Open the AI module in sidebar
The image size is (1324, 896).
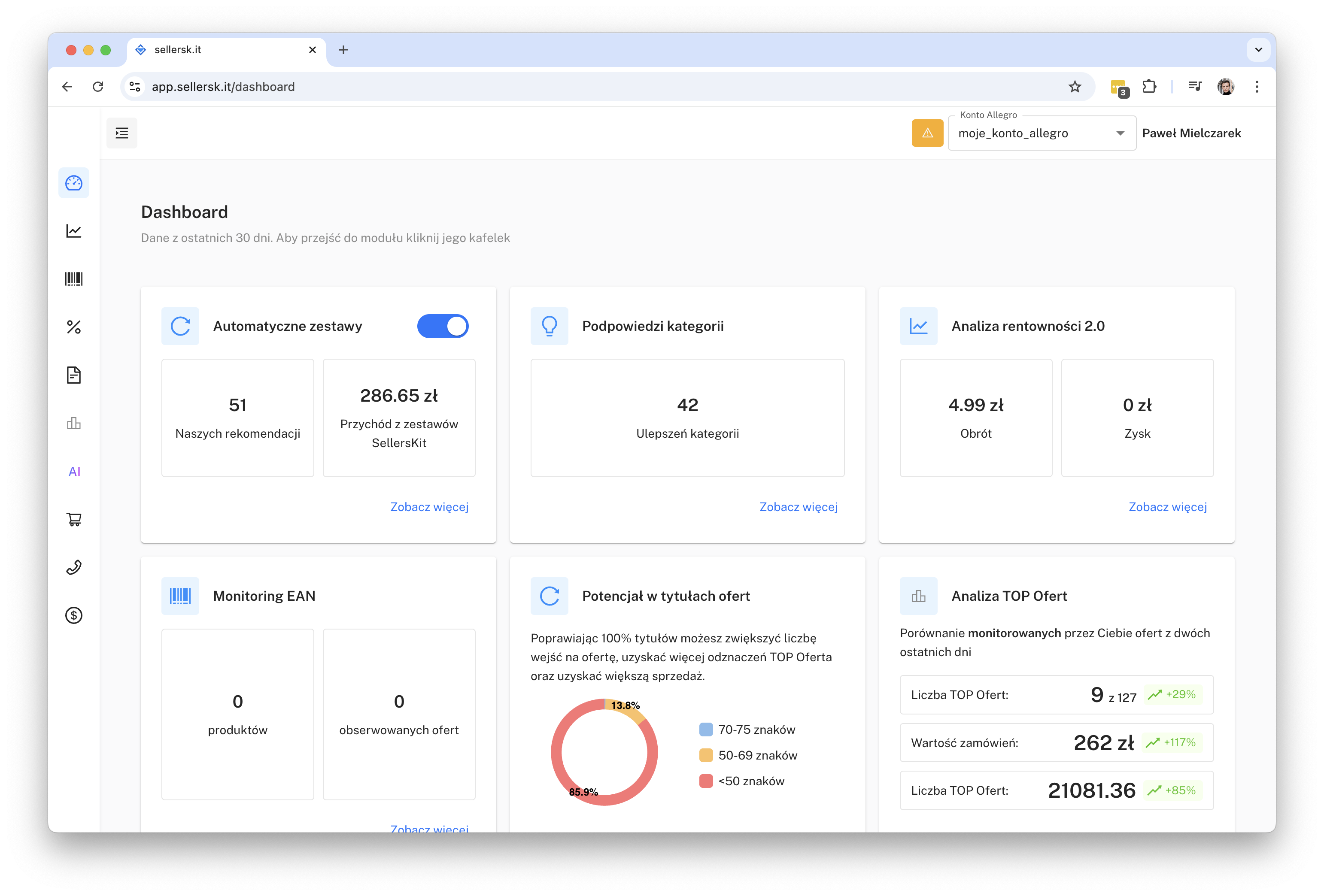coord(74,471)
